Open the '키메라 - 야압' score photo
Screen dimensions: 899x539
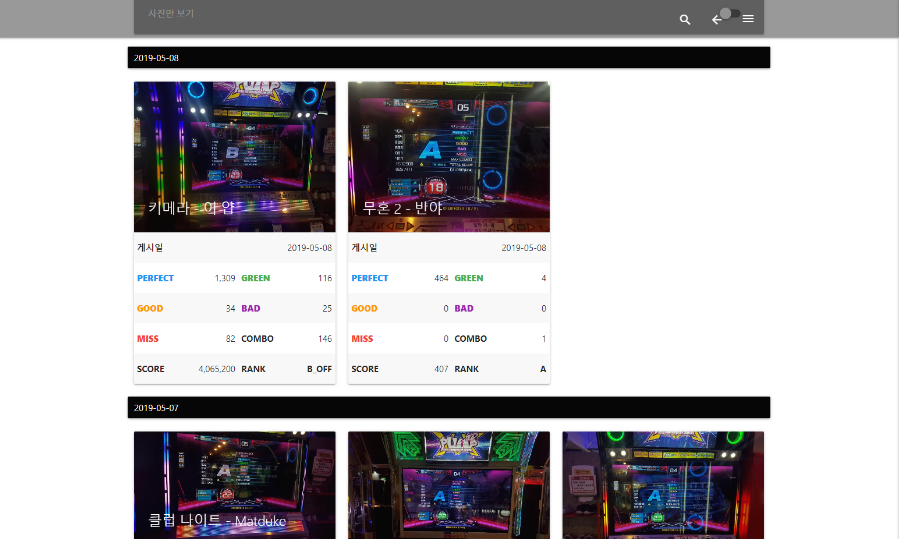point(234,157)
